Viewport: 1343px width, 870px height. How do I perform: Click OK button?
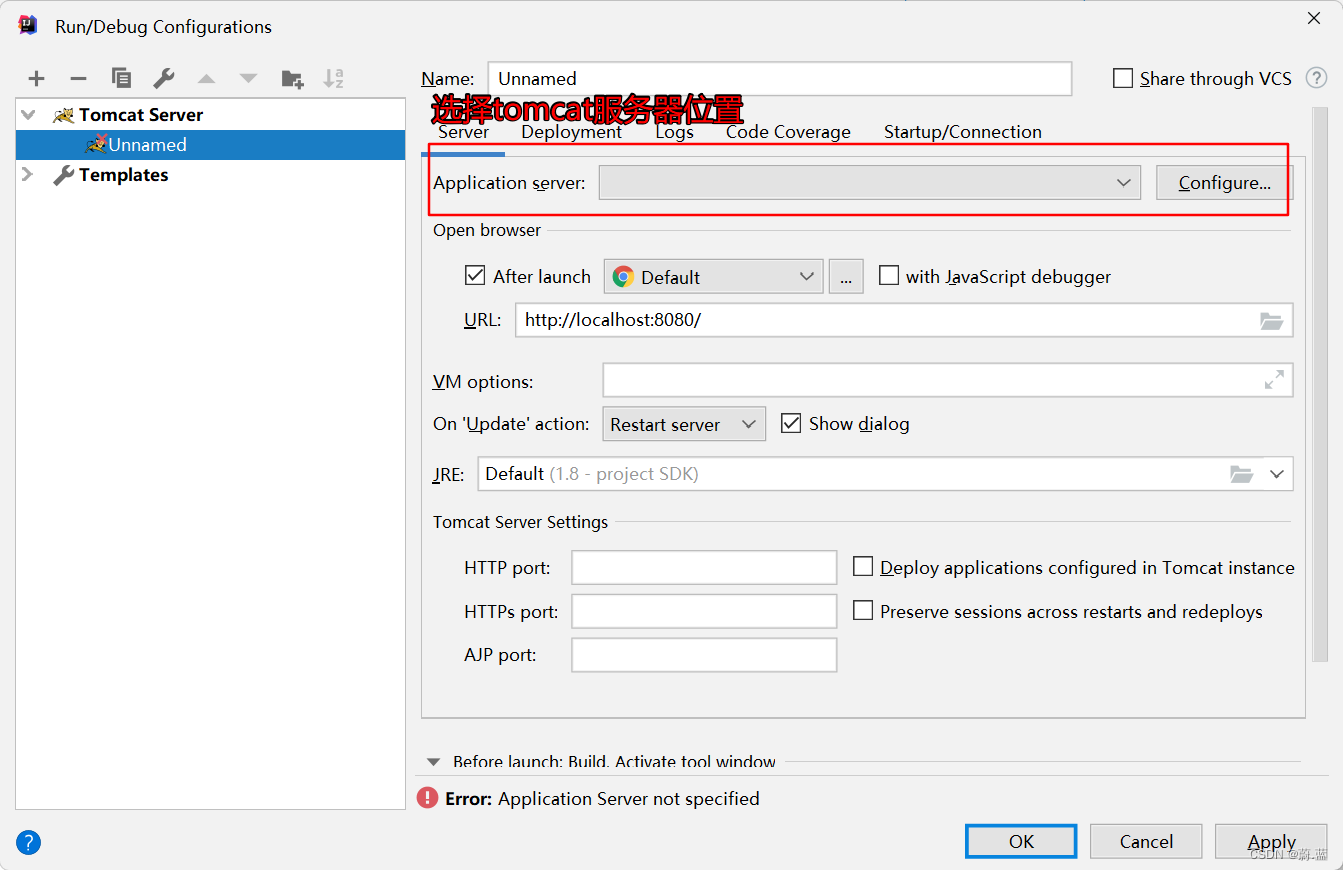[1021, 841]
